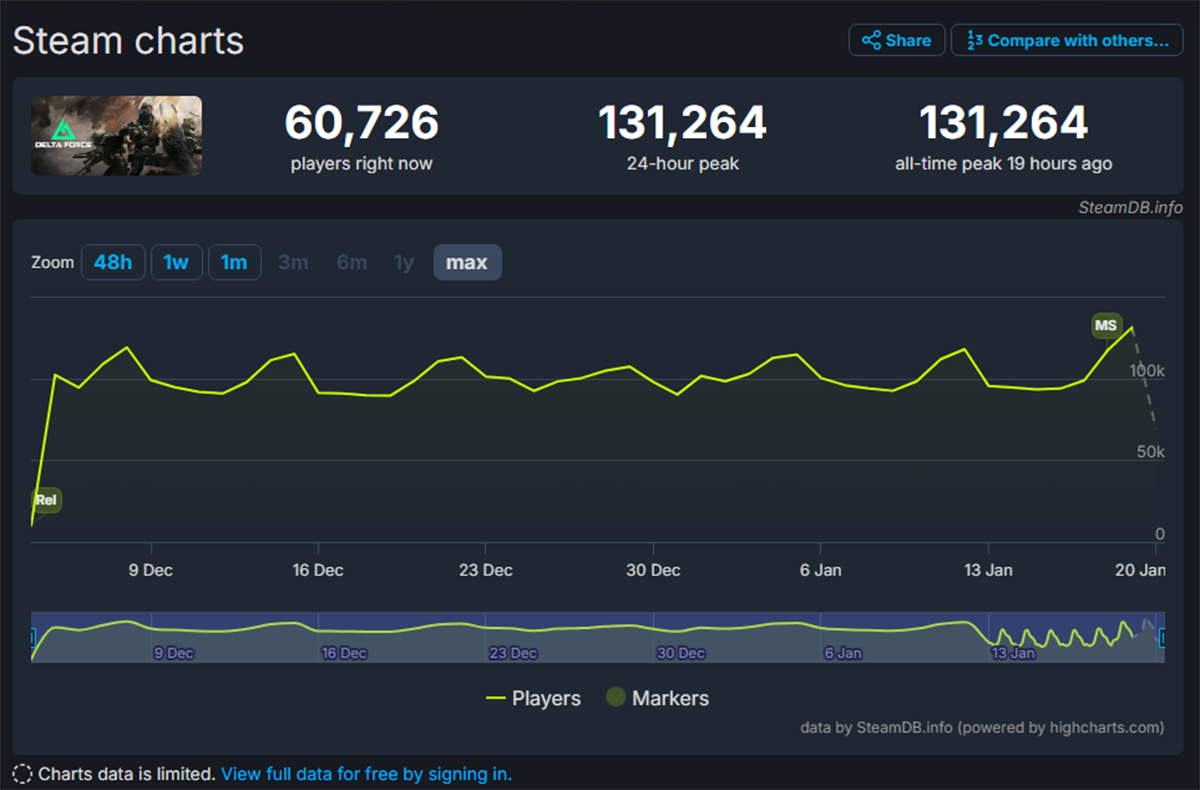Click the navigator mini-chart timeline strip

pos(600,634)
